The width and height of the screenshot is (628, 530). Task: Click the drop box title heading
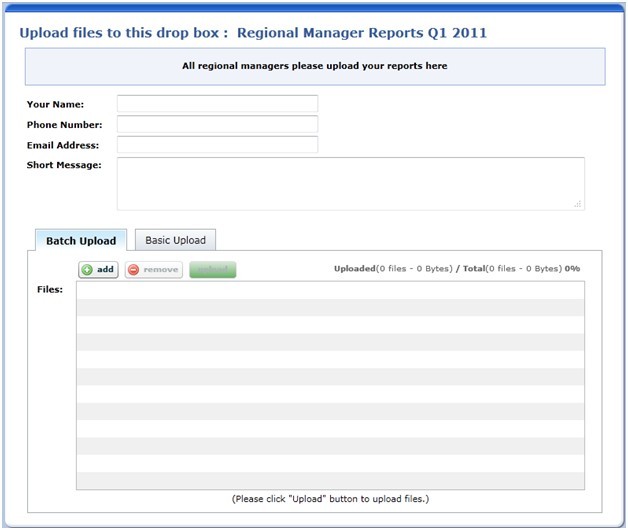tap(253, 33)
